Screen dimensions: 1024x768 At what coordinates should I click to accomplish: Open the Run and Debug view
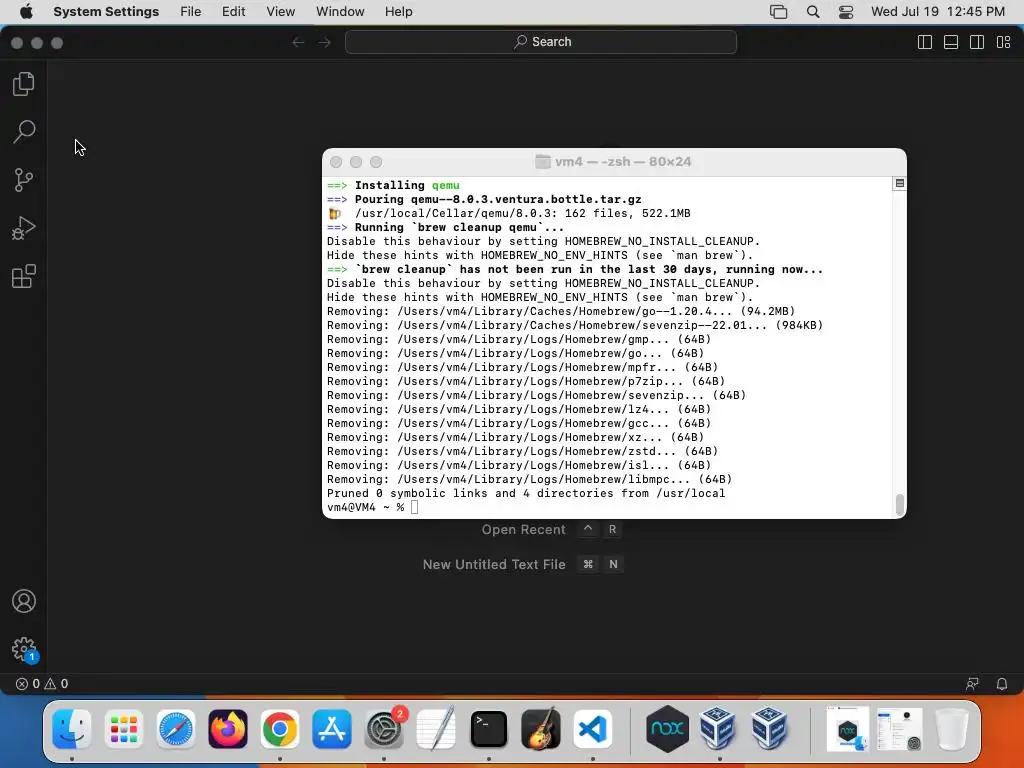tap(24, 228)
